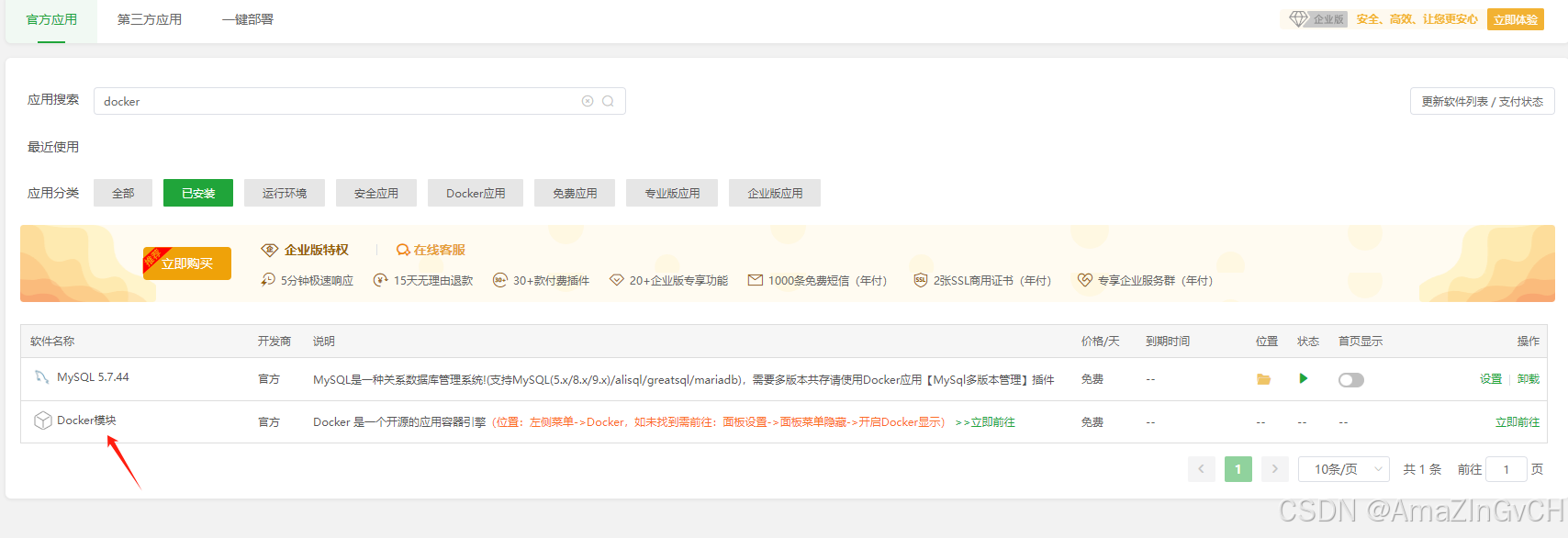Screen dimensions: 1568x538
Task: Select the 已安装 category filter
Action: (x=198, y=193)
